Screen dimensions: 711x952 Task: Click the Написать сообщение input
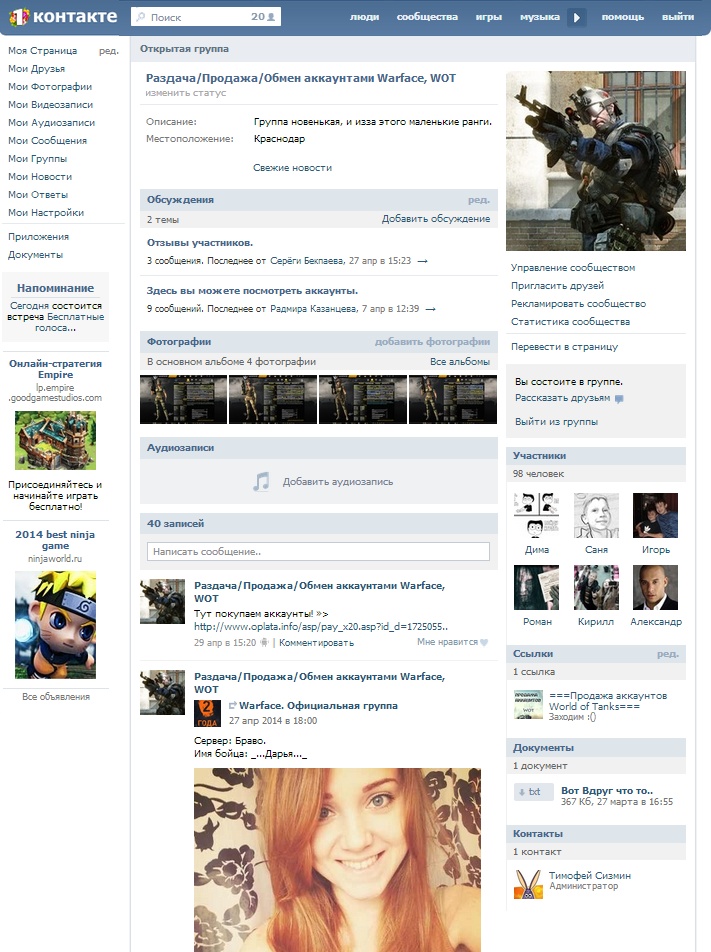click(x=318, y=551)
